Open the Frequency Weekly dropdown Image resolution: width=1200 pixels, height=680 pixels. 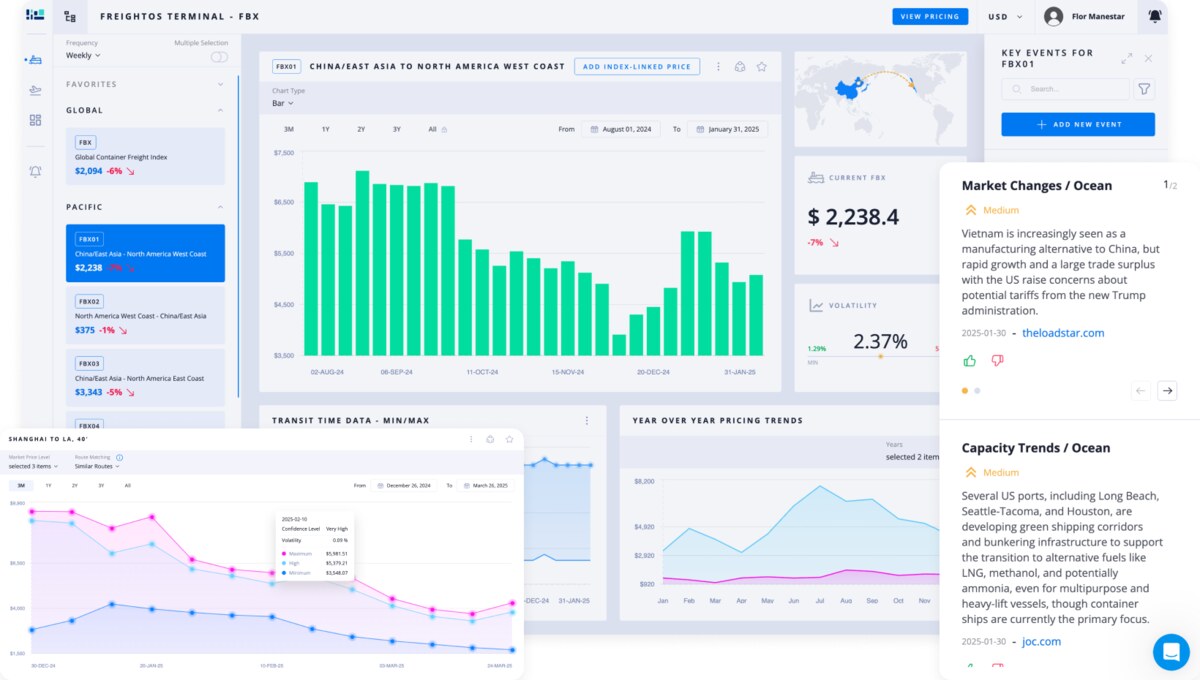tap(84, 56)
